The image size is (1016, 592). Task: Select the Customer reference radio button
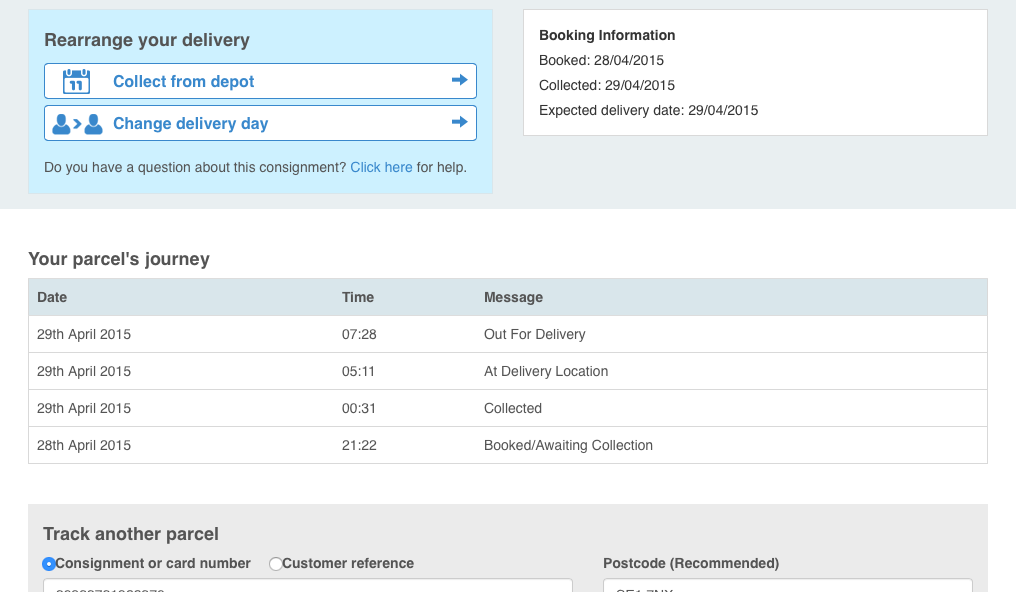[276, 564]
